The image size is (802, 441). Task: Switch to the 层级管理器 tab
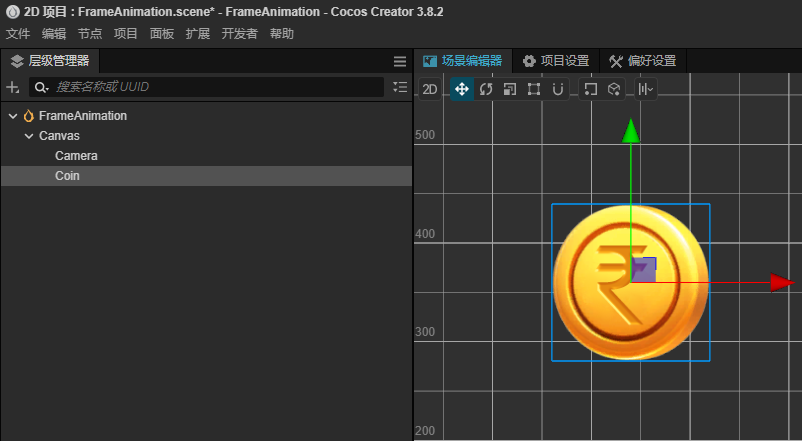(50, 61)
